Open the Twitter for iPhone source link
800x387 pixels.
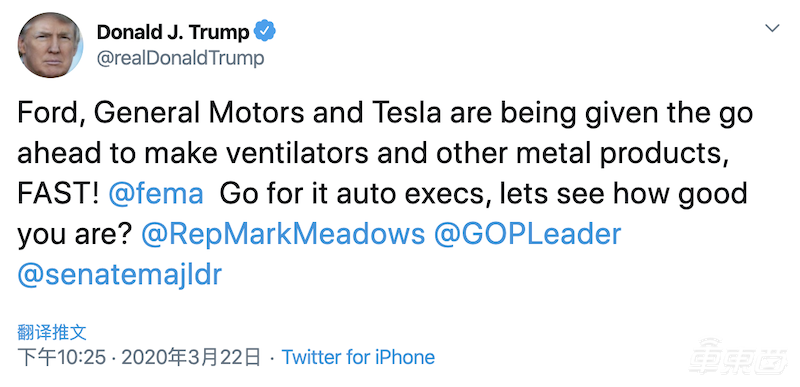click(358, 357)
